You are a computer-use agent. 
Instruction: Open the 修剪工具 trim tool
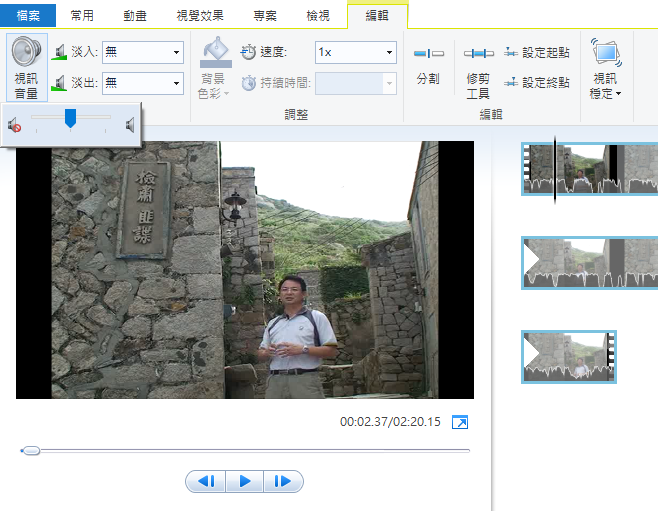coord(478,71)
